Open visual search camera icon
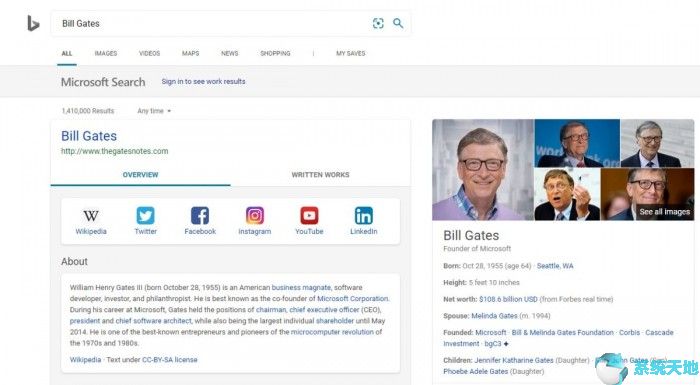This screenshot has height=385, width=700. [378, 23]
